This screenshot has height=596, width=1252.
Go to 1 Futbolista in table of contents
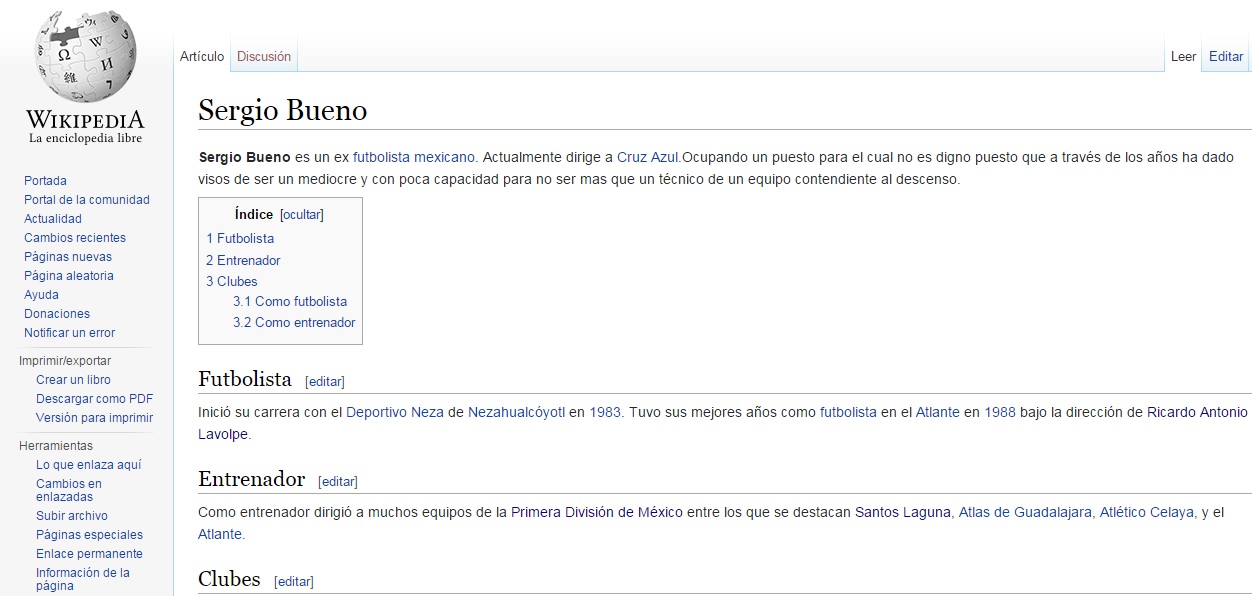coord(240,239)
